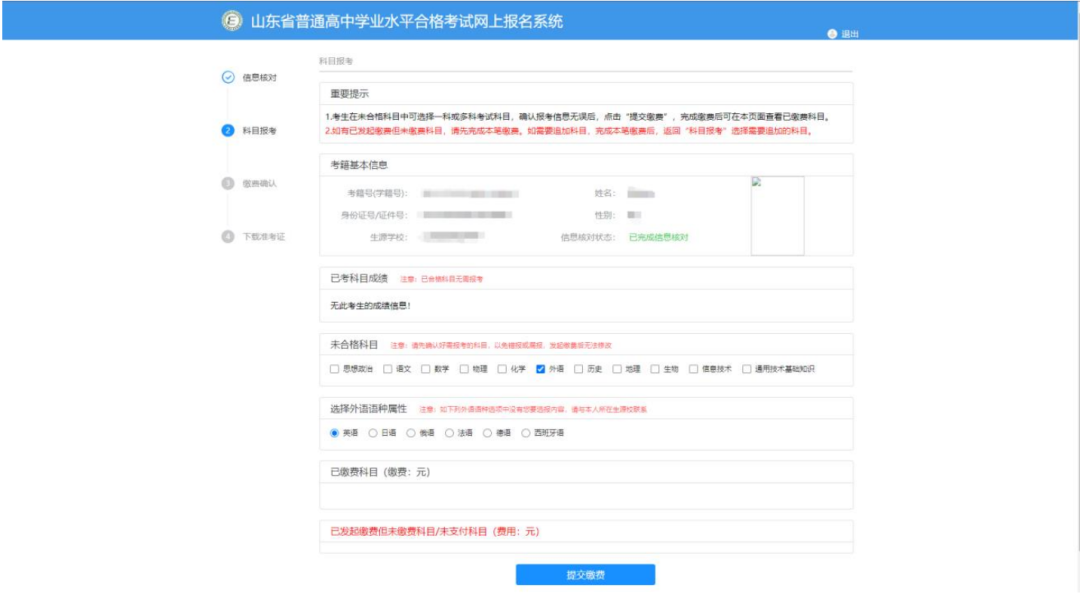
Task: Check the 信息技术 subject checkbox
Action: [693, 369]
